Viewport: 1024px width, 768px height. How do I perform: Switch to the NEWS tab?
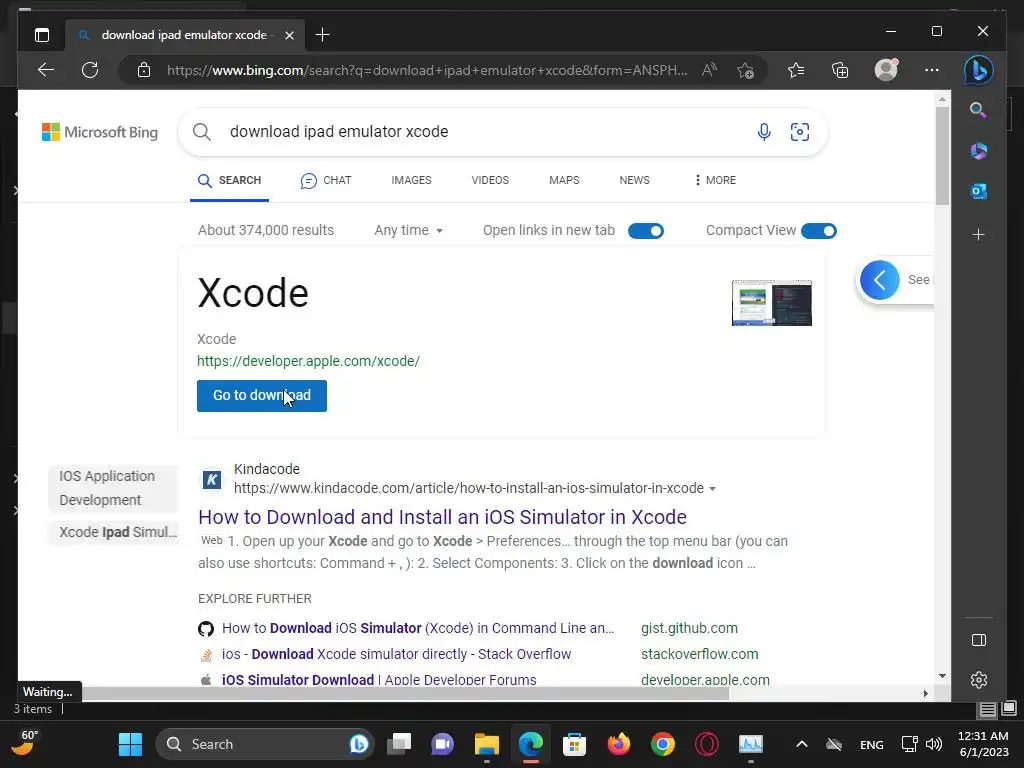(634, 180)
